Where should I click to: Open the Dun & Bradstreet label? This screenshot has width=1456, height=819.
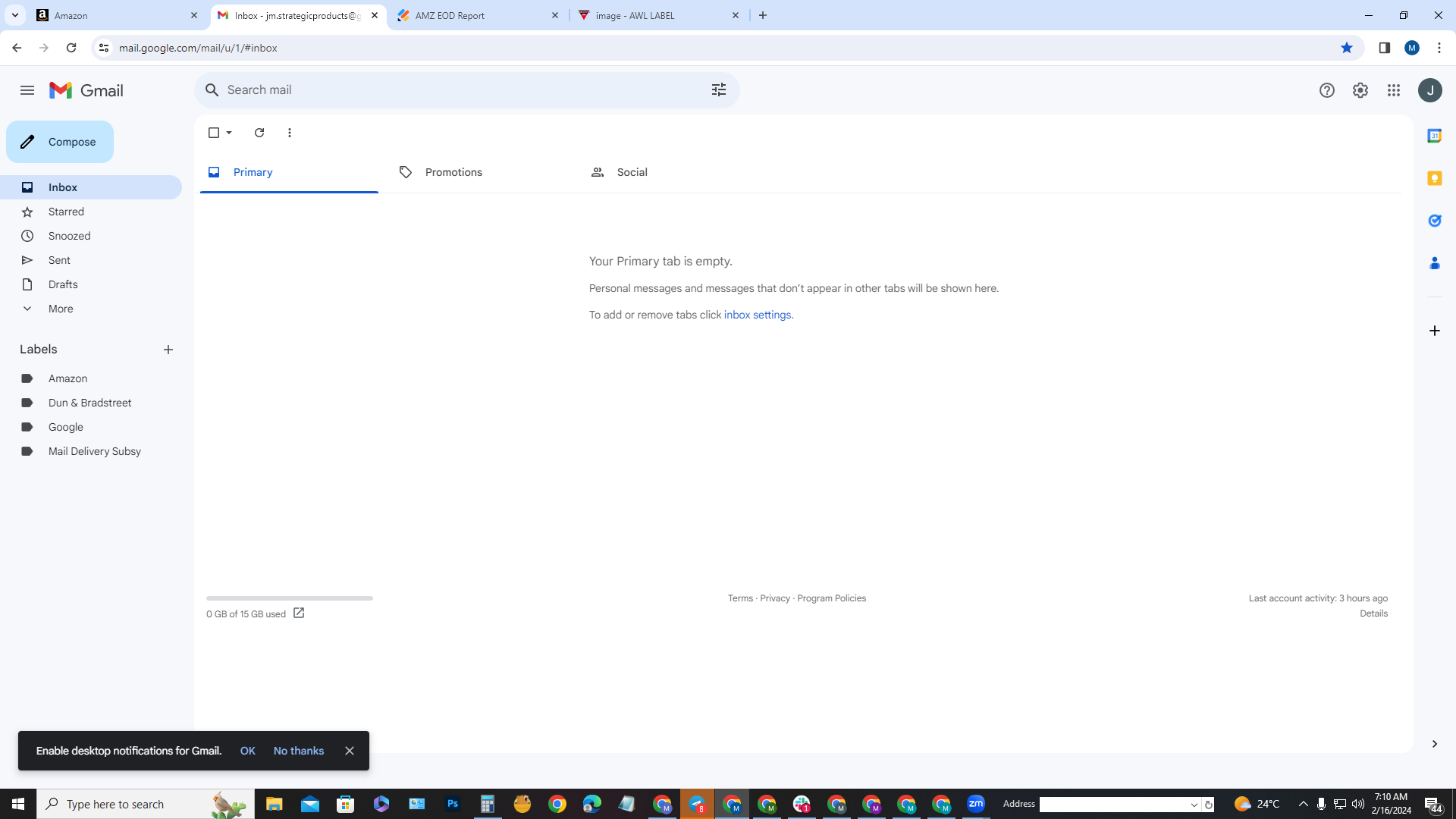[91, 403]
